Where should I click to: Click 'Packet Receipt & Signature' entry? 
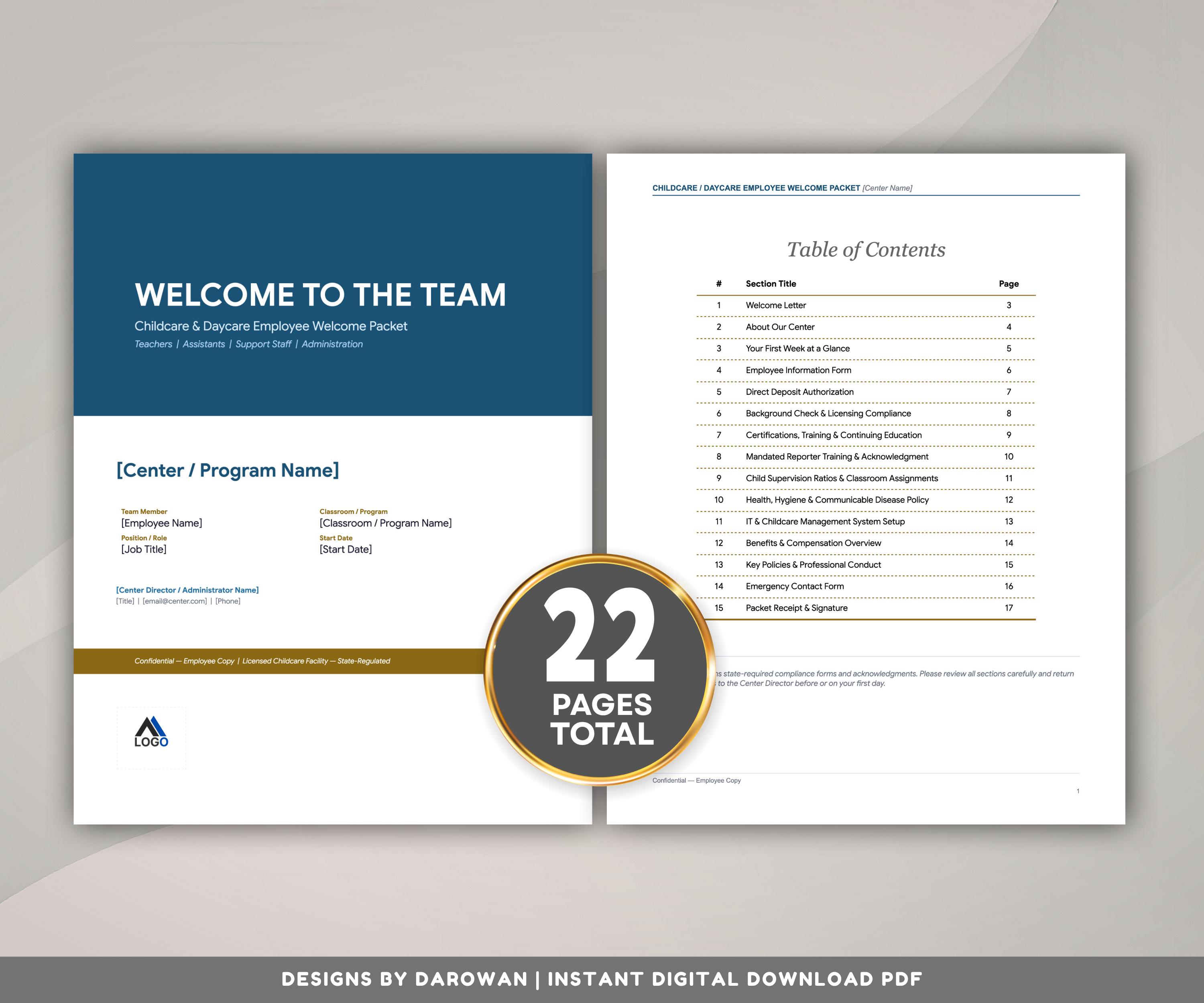796,608
